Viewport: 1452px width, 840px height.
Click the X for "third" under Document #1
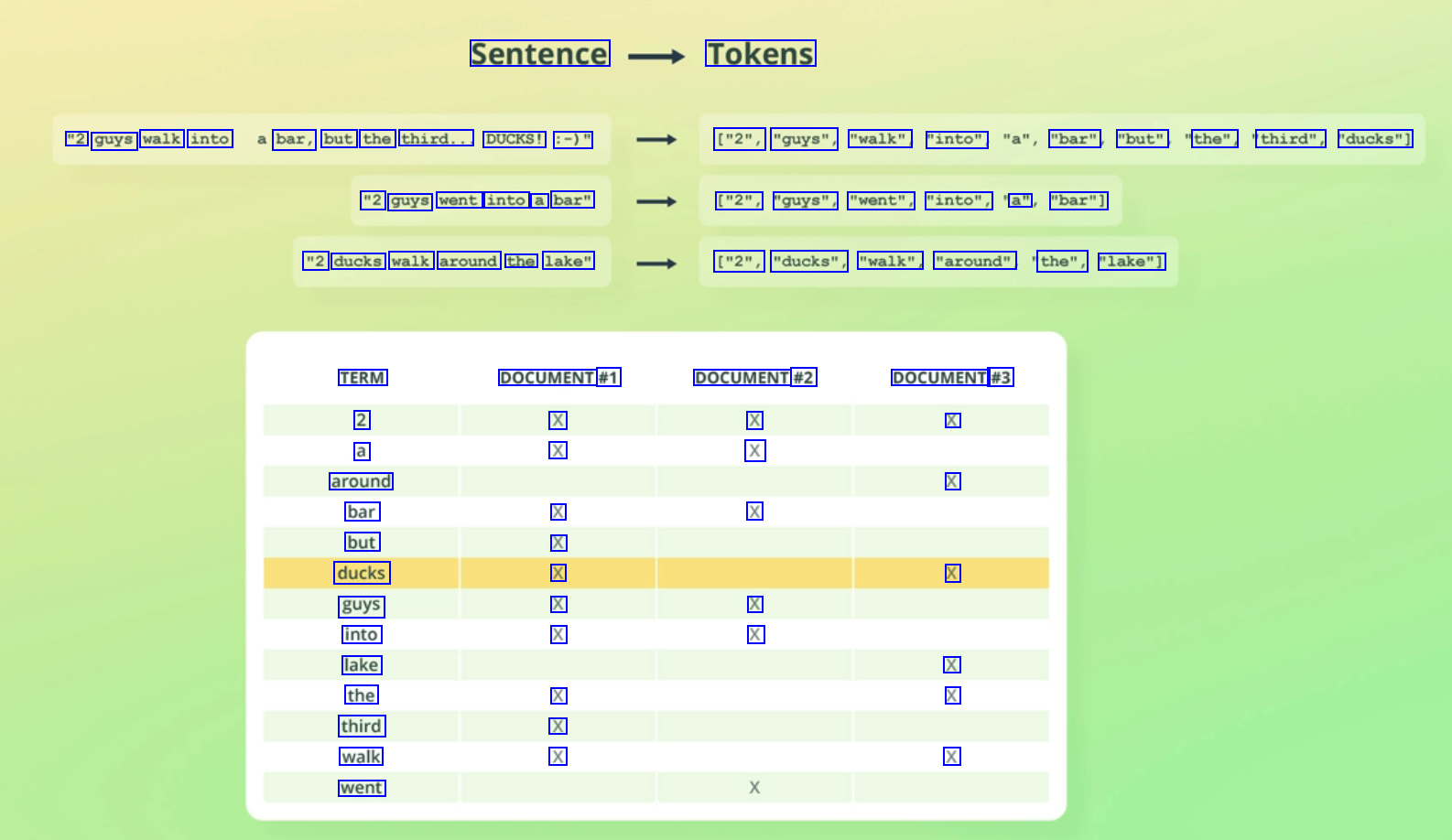click(558, 727)
